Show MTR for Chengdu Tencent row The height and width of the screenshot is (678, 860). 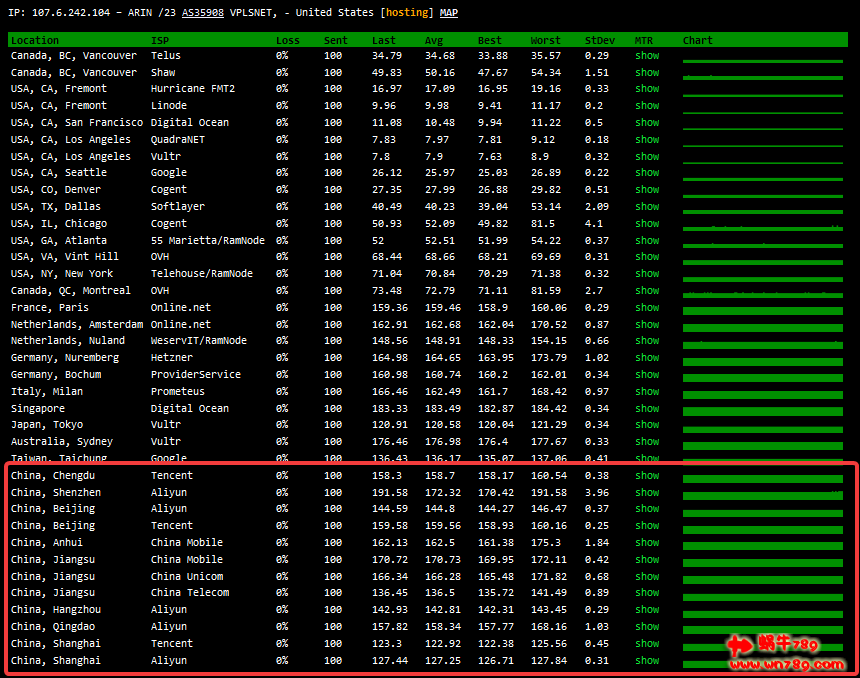point(647,476)
